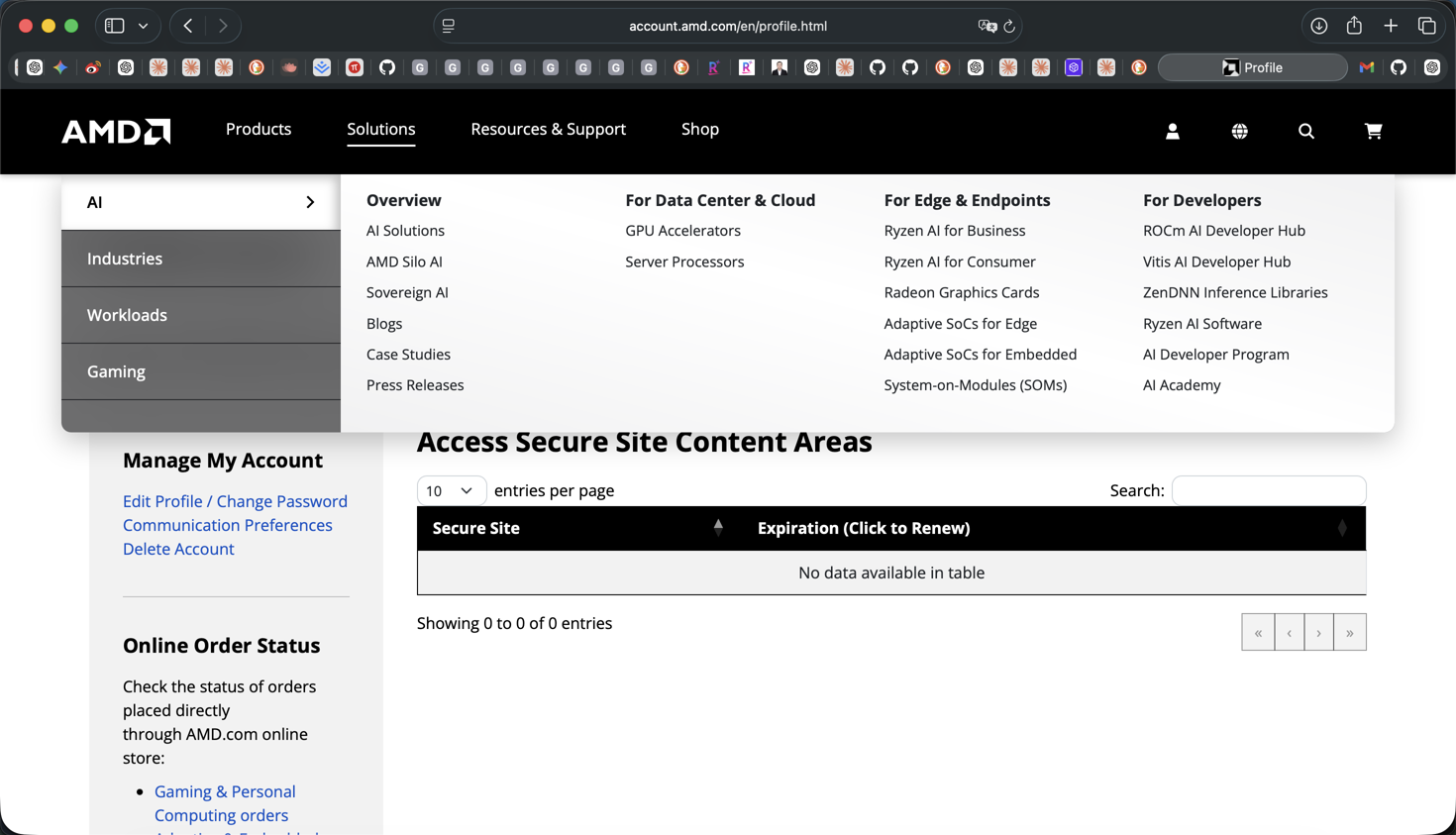The image size is (1456, 835).
Task: Click the reader/page menu icon in address bar
Action: [449, 27]
